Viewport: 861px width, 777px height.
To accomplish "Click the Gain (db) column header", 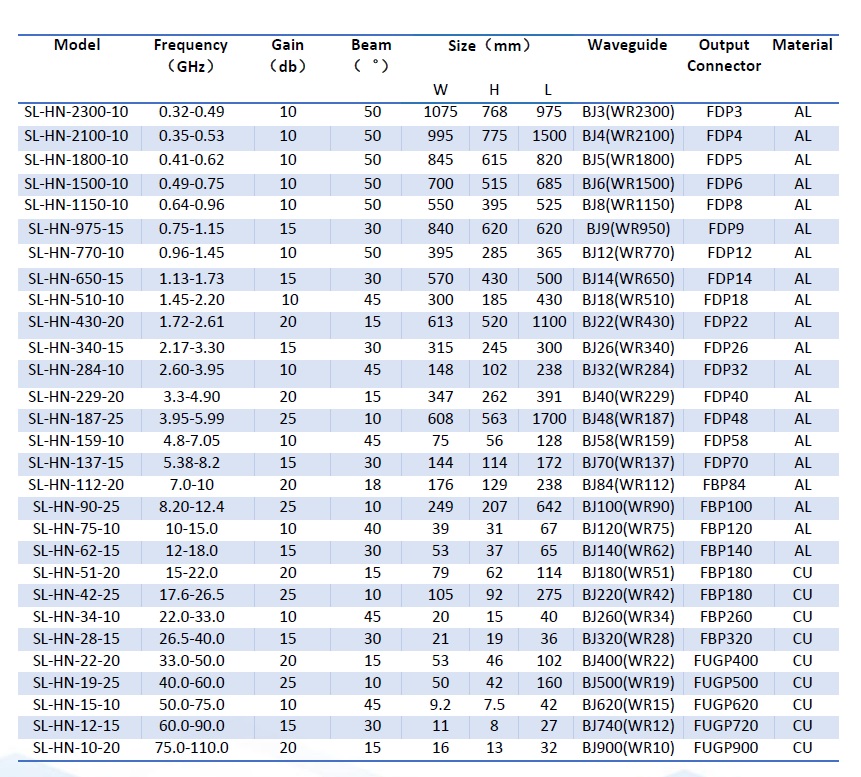I will click(287, 55).
